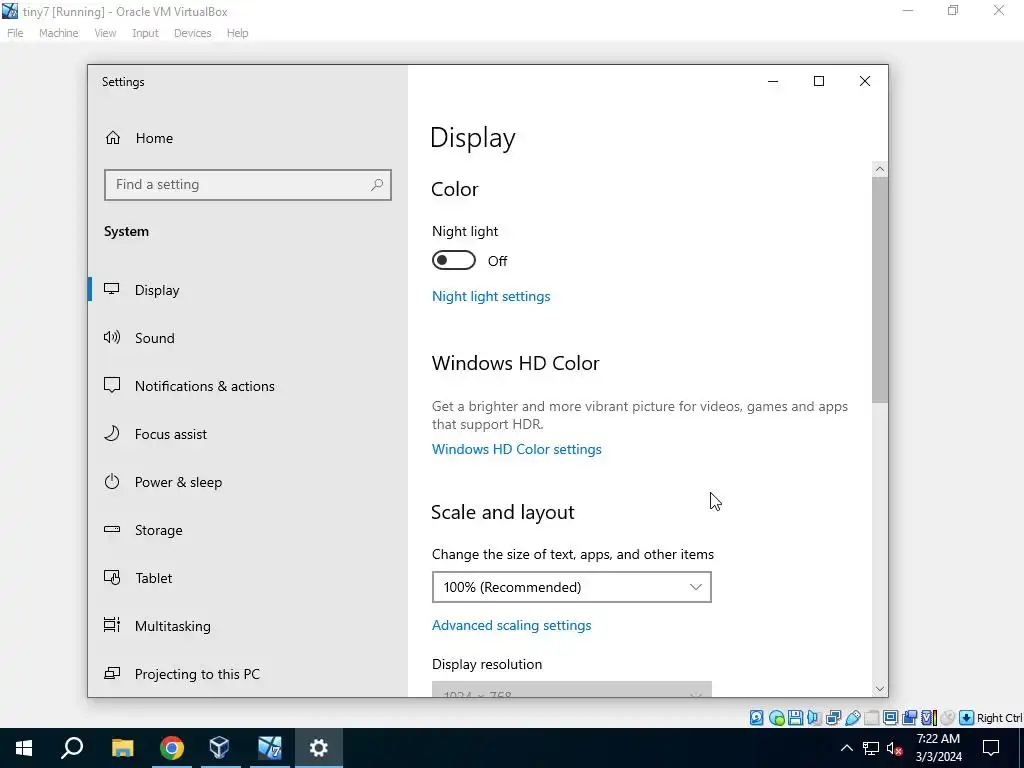Click VirtualBox USB devices indicator
Image resolution: width=1024 pixels, height=768 pixels.
coord(853,718)
